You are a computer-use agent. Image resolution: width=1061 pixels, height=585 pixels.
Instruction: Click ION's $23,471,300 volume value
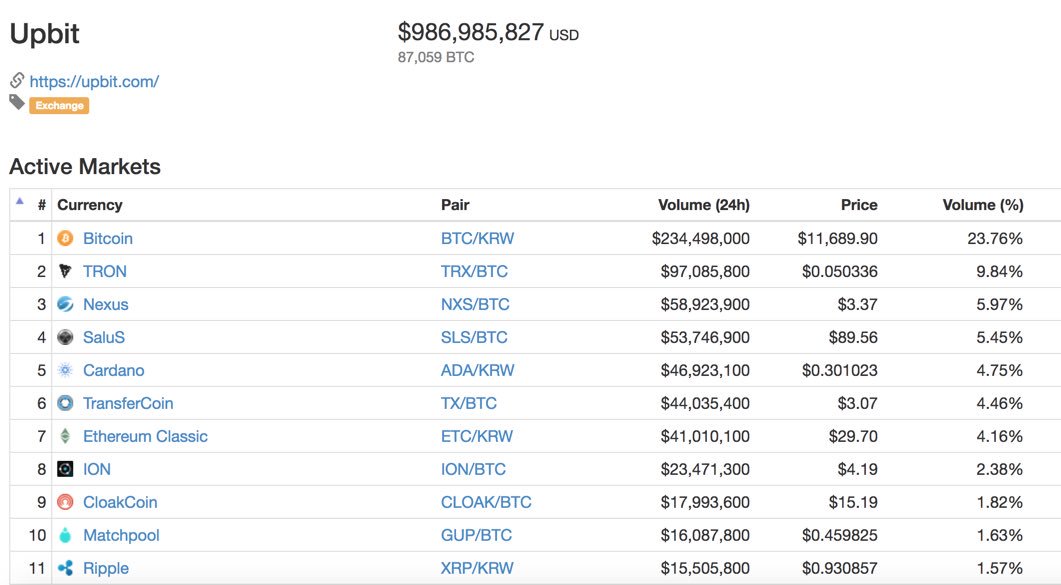[x=705, y=469]
